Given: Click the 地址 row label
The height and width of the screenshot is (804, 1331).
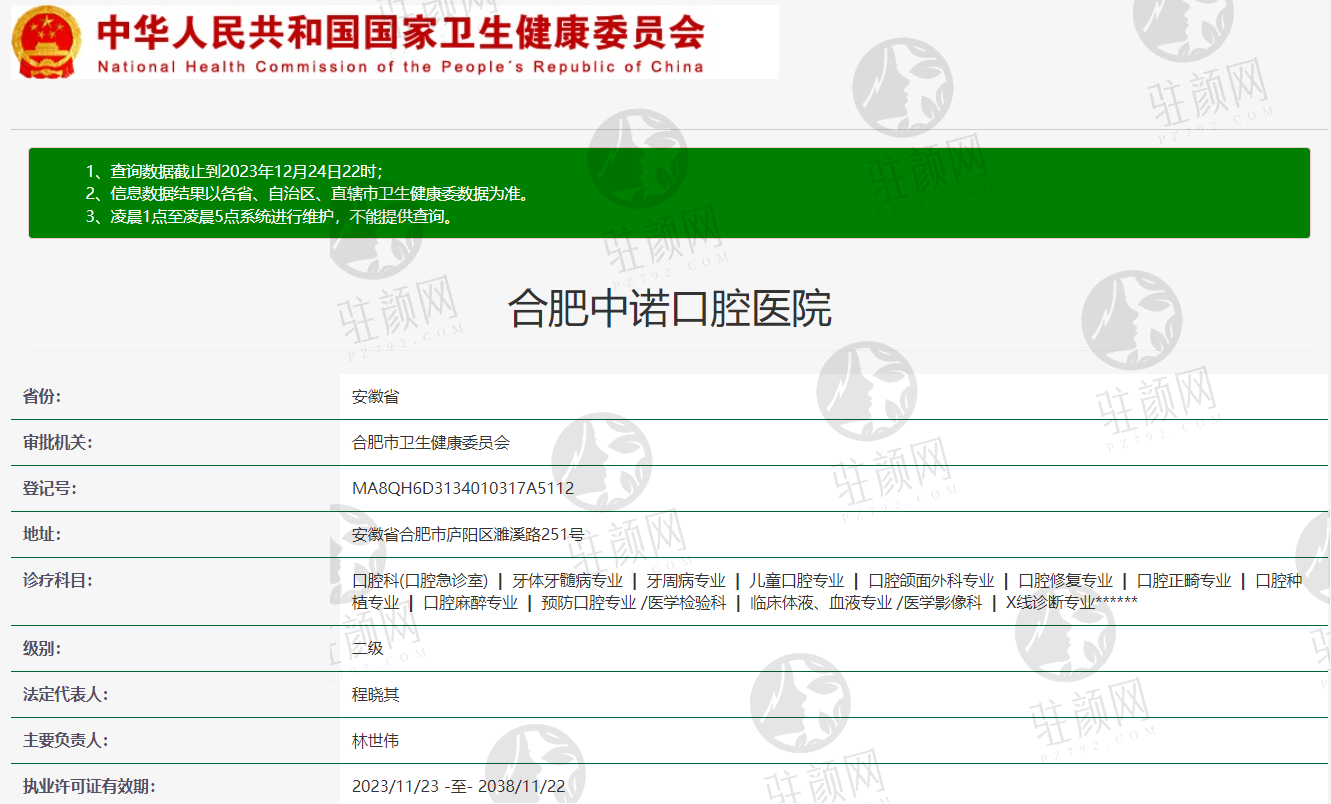Looking at the screenshot, I should [x=42, y=535].
